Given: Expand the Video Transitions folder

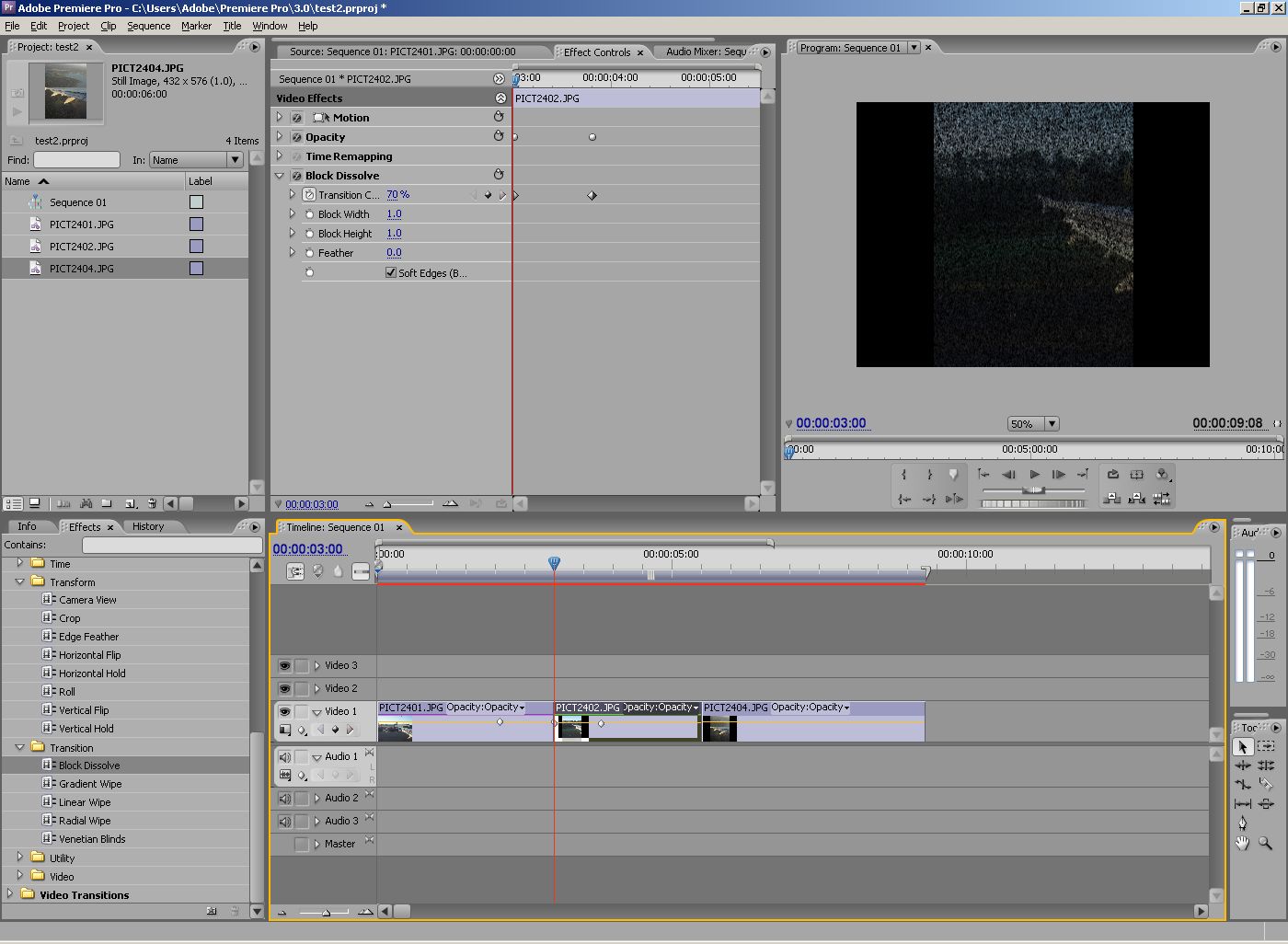Looking at the screenshot, I should 9,893.
